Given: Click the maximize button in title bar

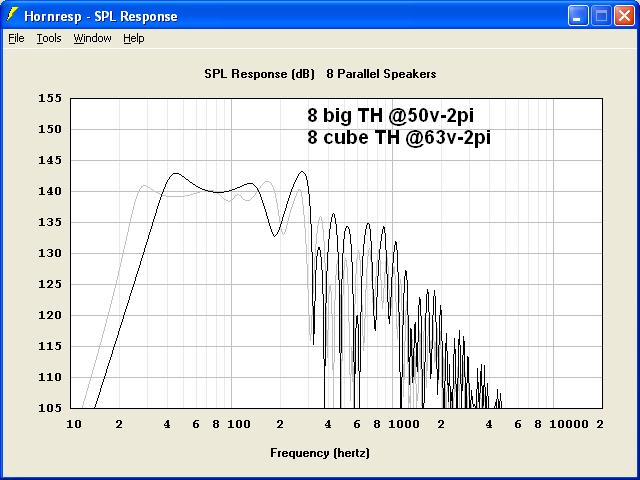Looking at the screenshot, I should tap(601, 16).
